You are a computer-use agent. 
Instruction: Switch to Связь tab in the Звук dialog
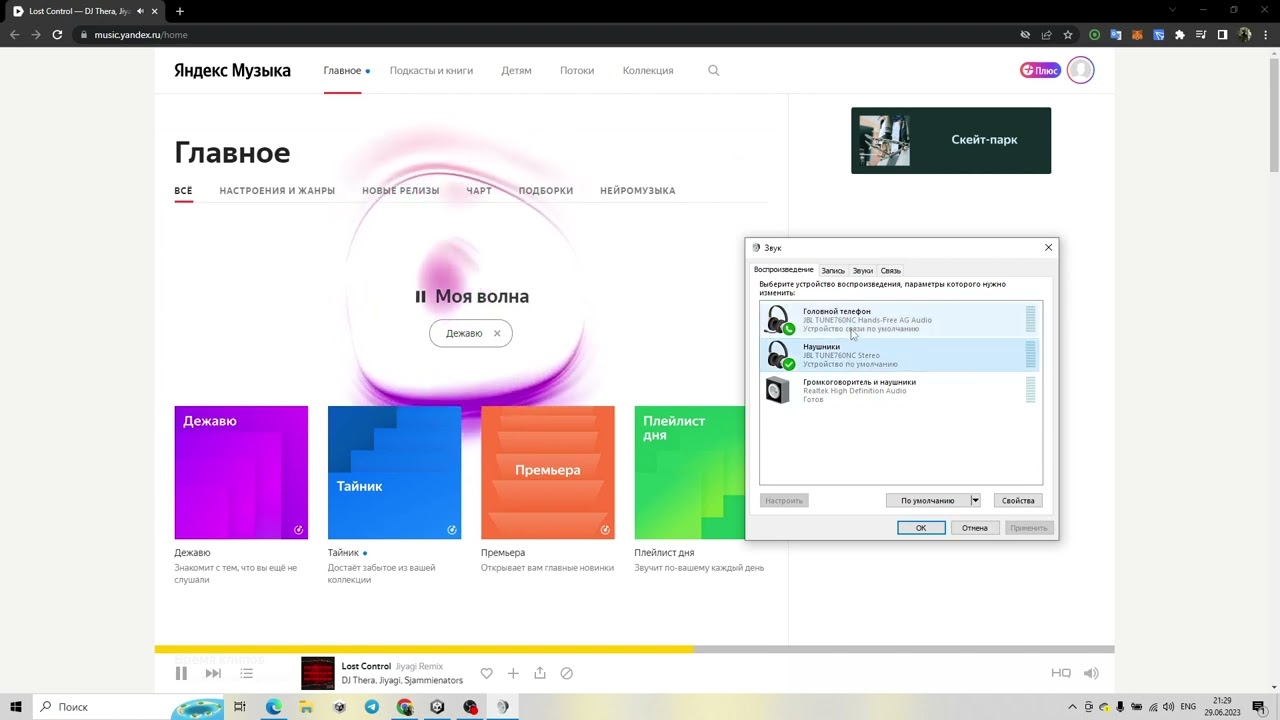pos(891,271)
